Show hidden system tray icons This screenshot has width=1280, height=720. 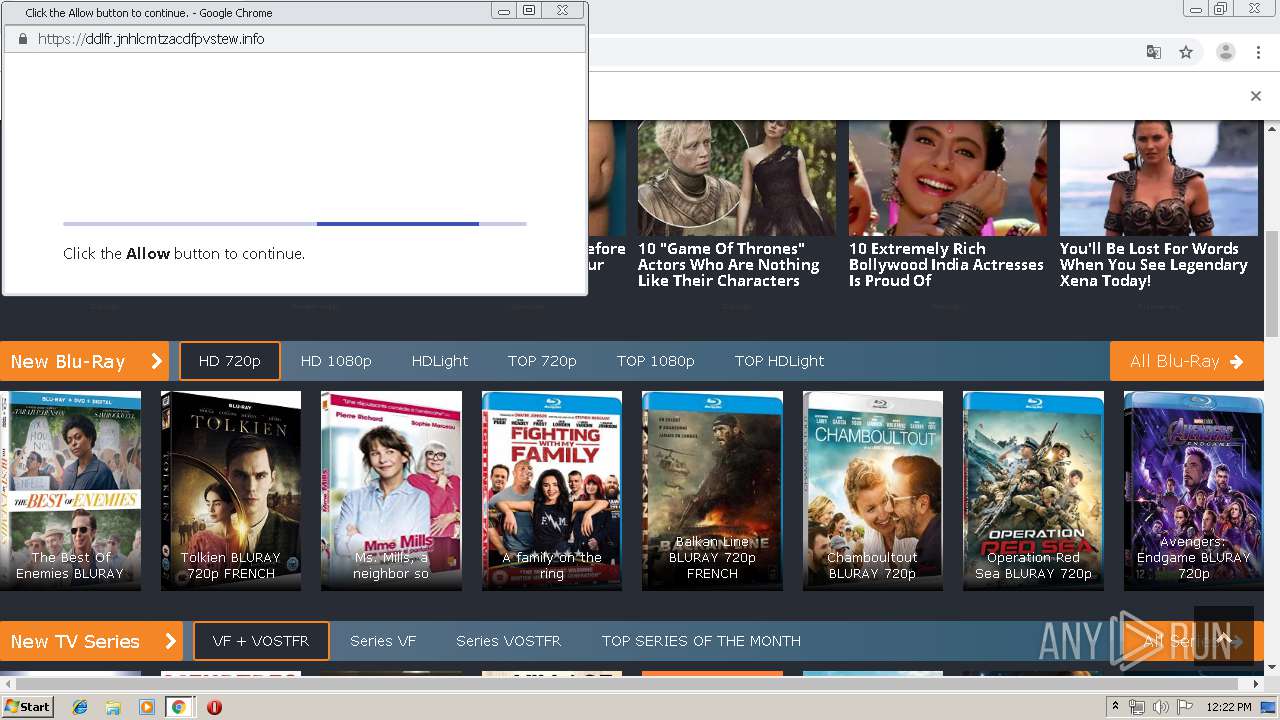click(1116, 707)
